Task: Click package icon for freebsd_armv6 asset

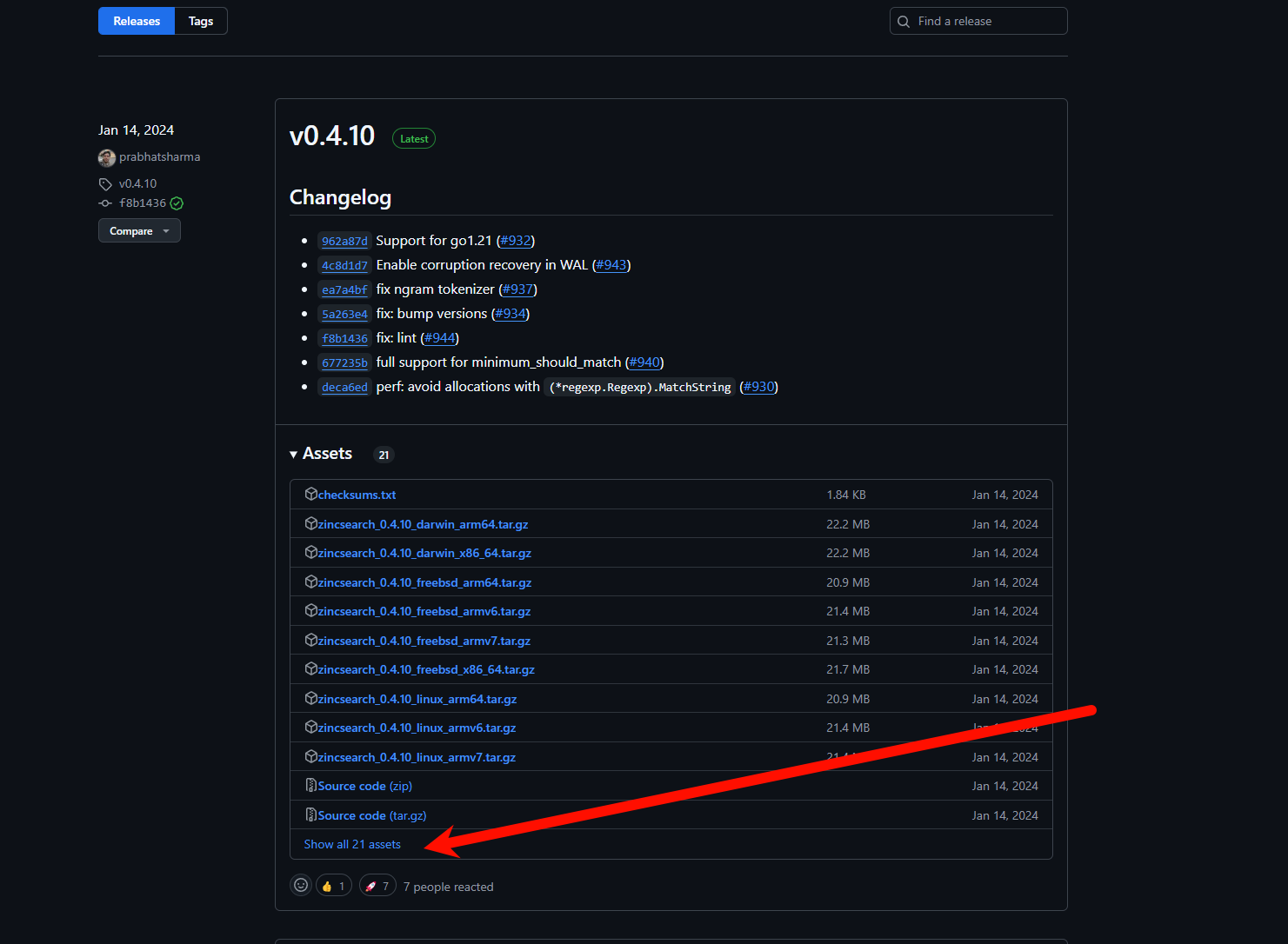Action: coord(311,610)
